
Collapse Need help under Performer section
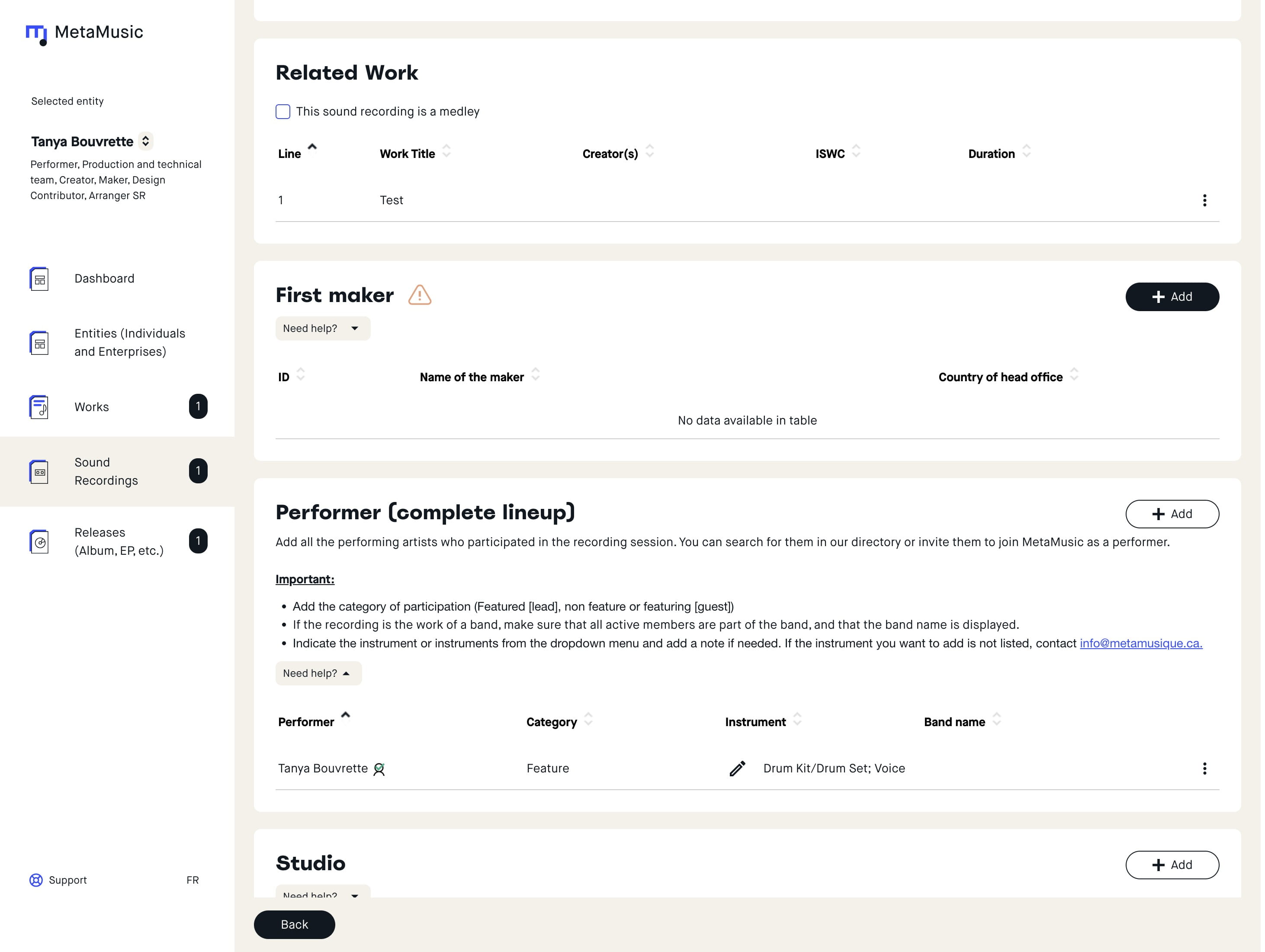[x=318, y=673]
